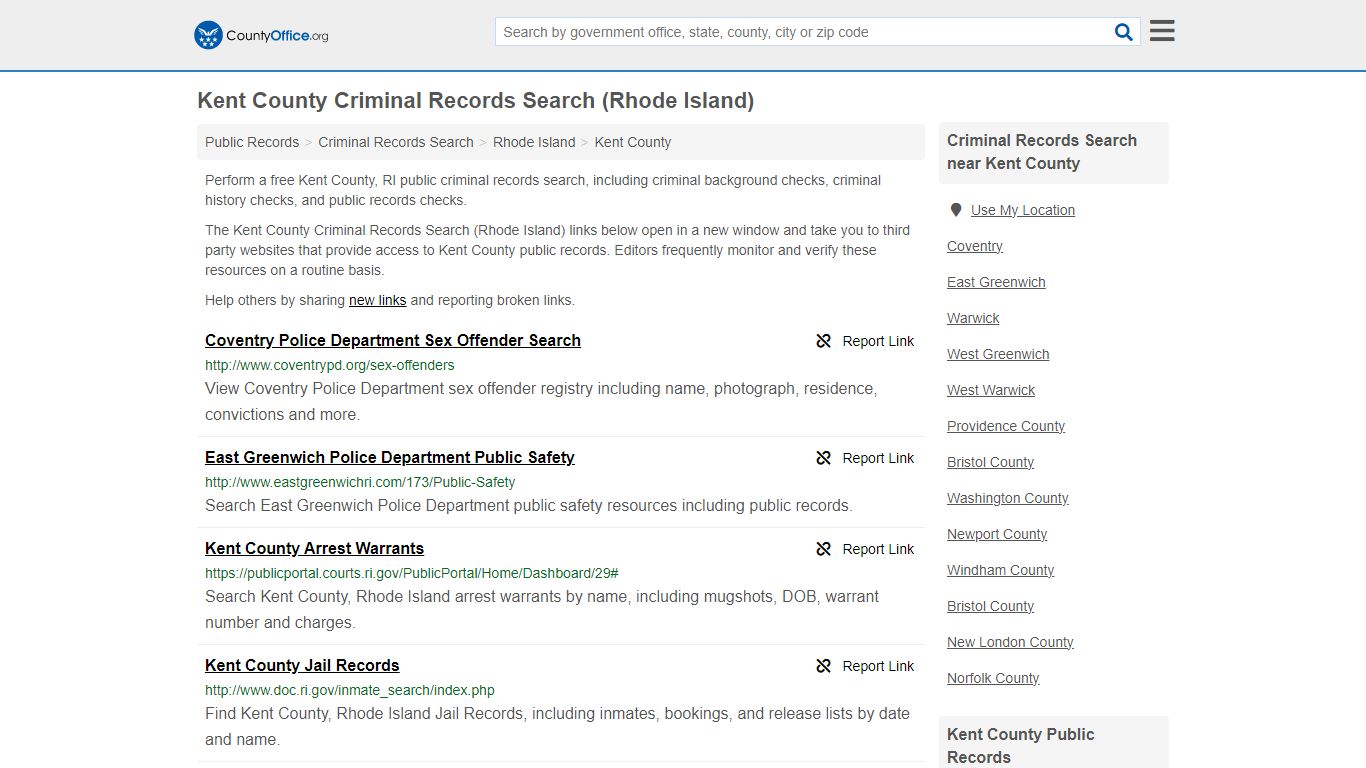Image resolution: width=1366 pixels, height=768 pixels.
Task: Open West Warwick in nearby list
Action: pos(991,390)
